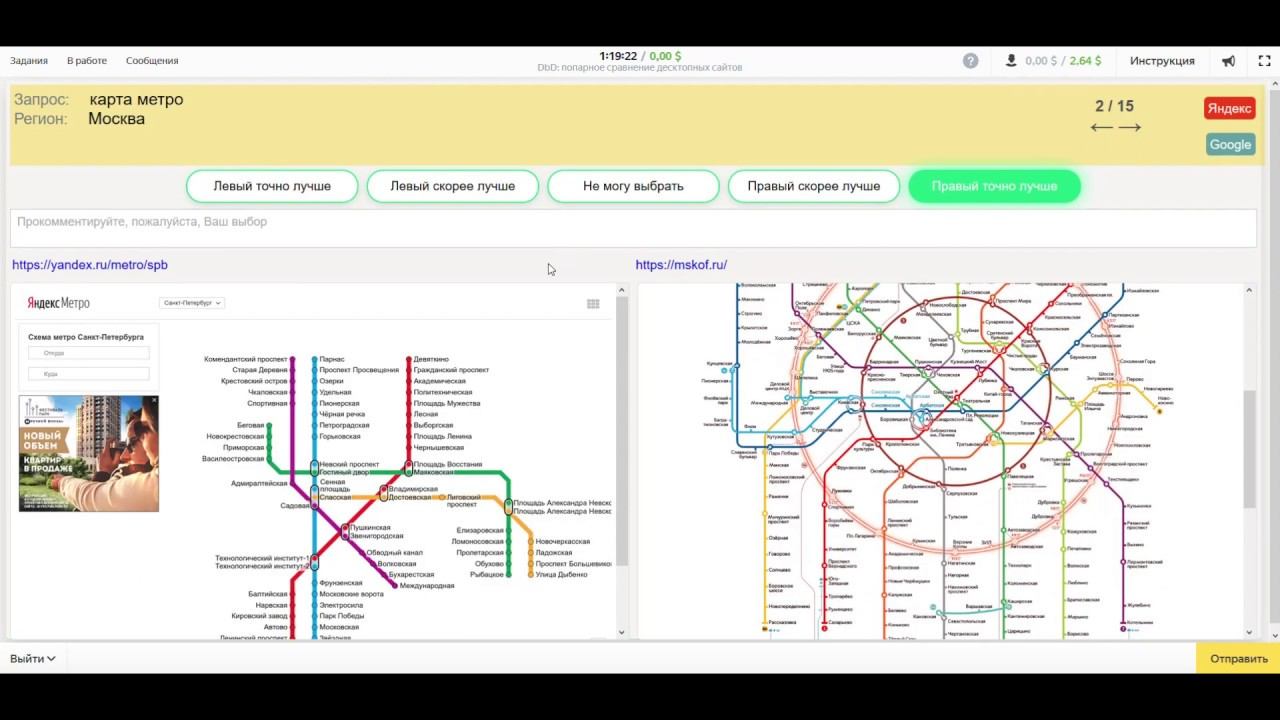
Task: Click the right preview scrollbar thumb
Action: click(x=1248, y=450)
